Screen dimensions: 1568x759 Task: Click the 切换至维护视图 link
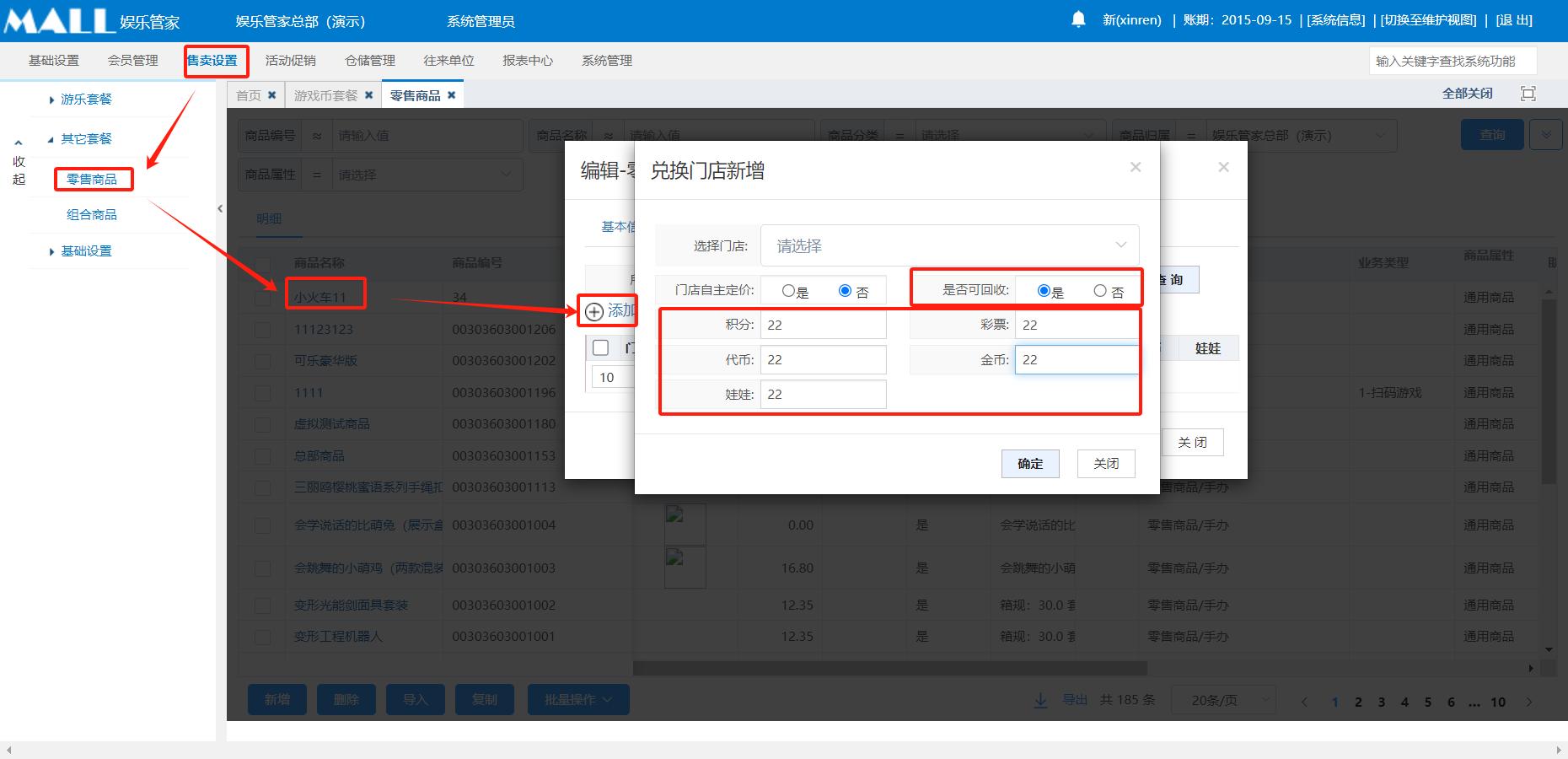pos(1429,20)
